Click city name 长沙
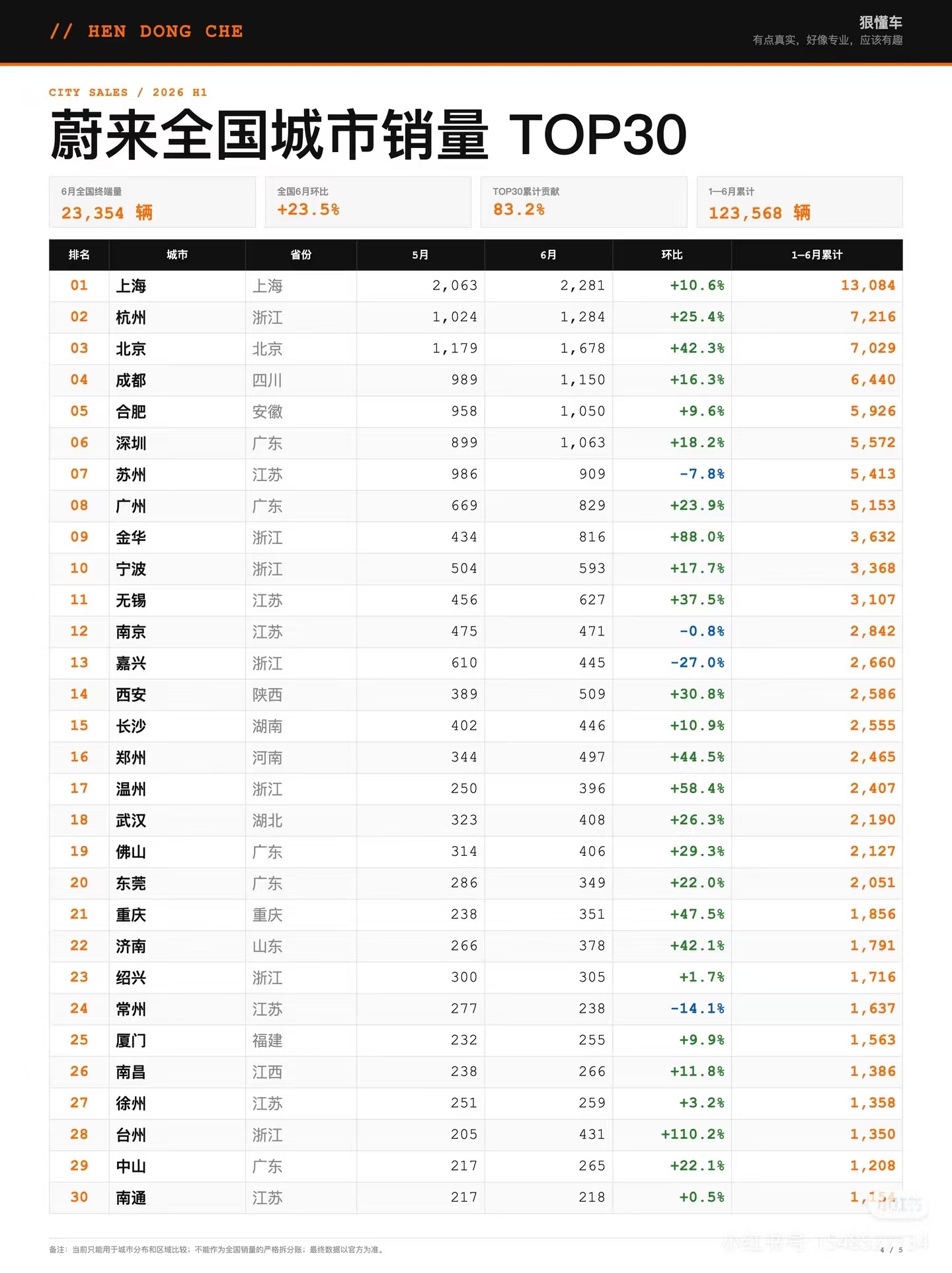952x1273 pixels. [131, 726]
